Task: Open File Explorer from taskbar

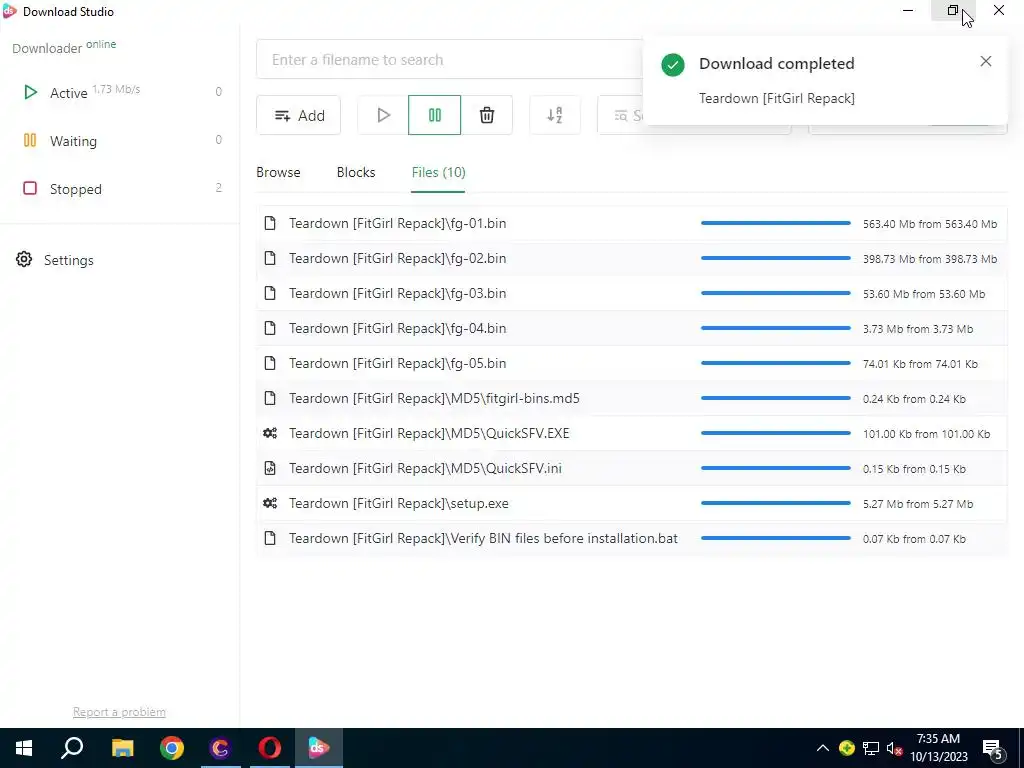Action: (x=122, y=748)
